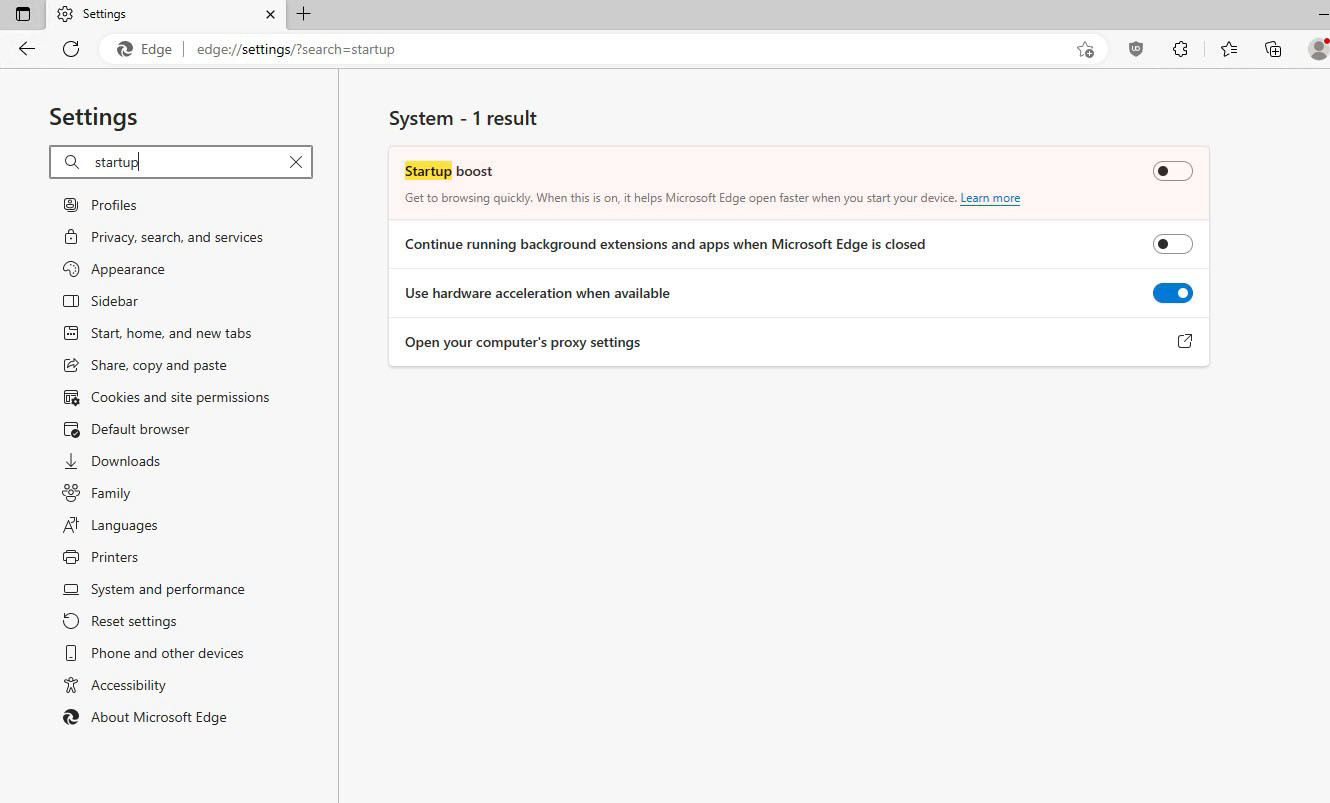This screenshot has height=803, width=1330.
Task: Open the Appearance settings
Action: [128, 269]
